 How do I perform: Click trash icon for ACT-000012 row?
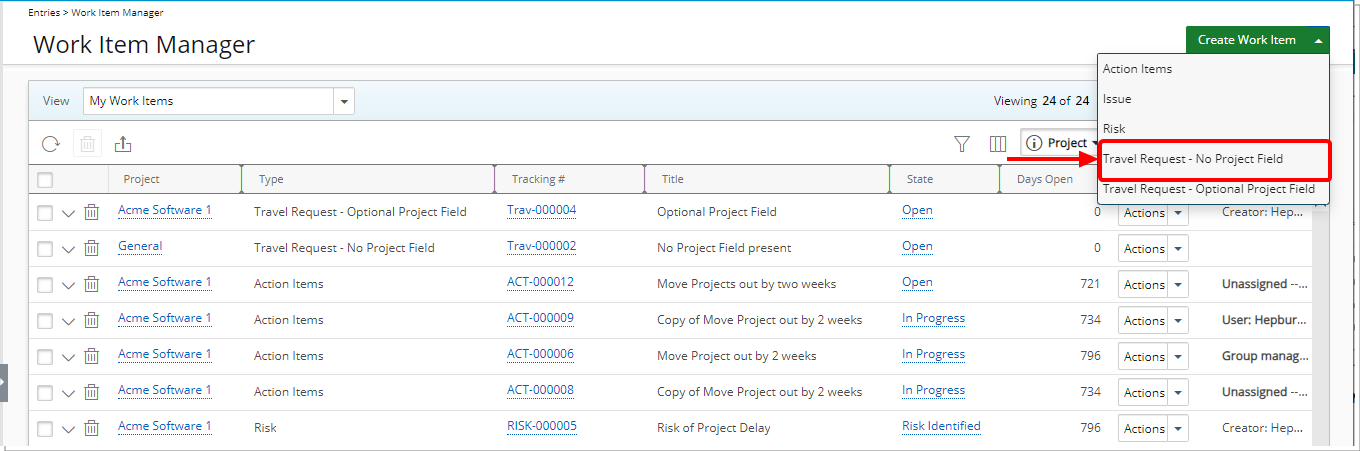[x=91, y=284]
